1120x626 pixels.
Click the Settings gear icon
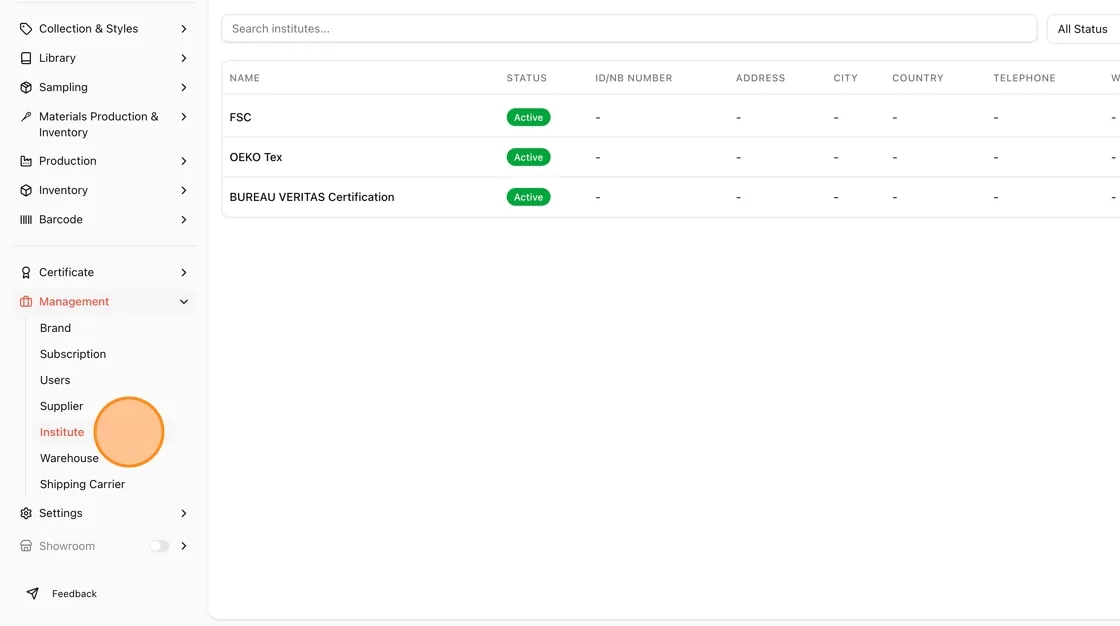click(x=26, y=513)
